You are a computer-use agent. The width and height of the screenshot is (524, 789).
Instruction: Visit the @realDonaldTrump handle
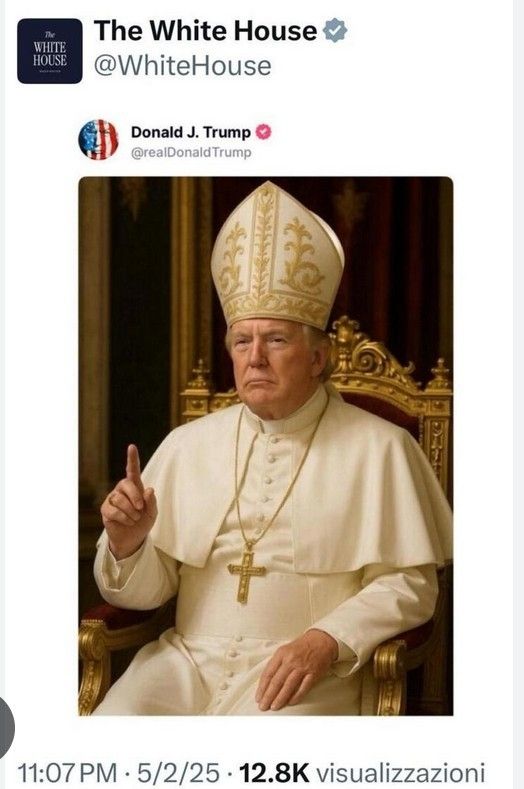pyautogui.click(x=191, y=152)
